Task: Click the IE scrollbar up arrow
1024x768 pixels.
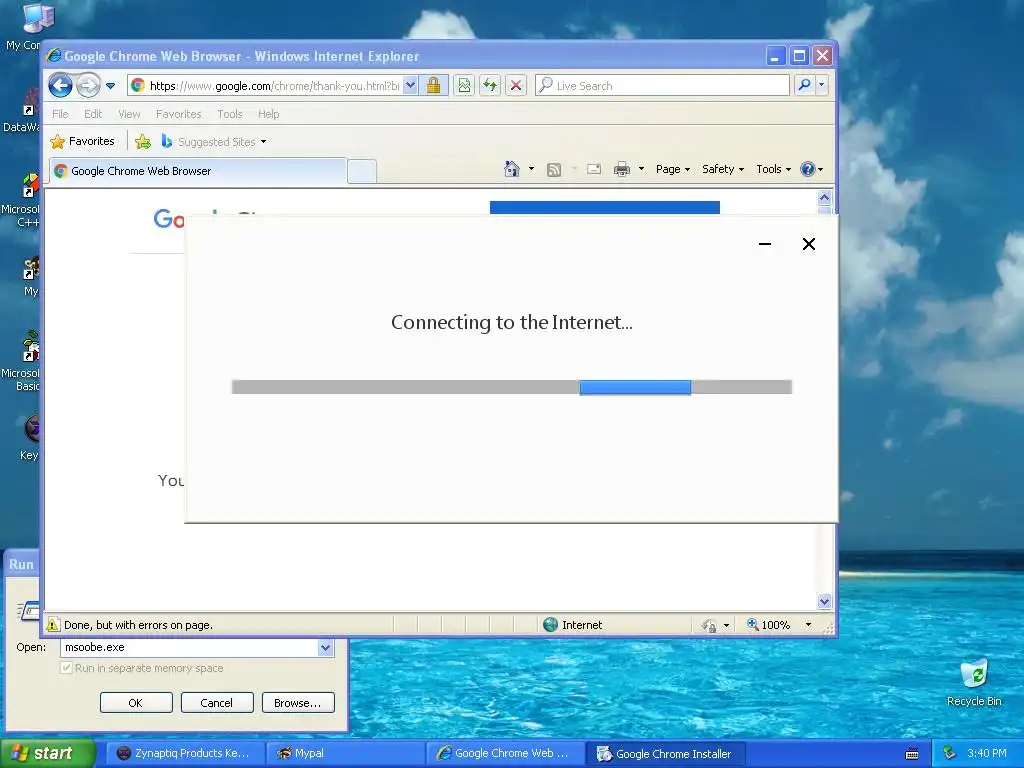Action: [824, 197]
